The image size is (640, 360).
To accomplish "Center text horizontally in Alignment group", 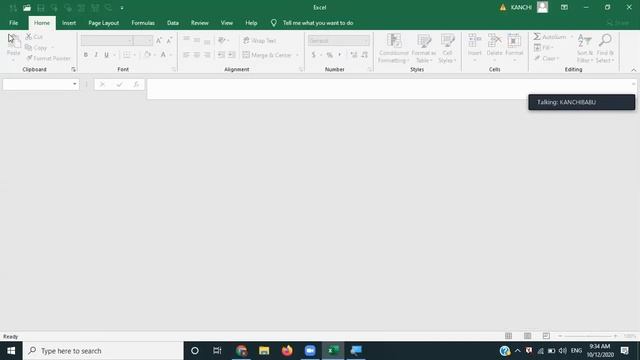I will click(x=197, y=55).
